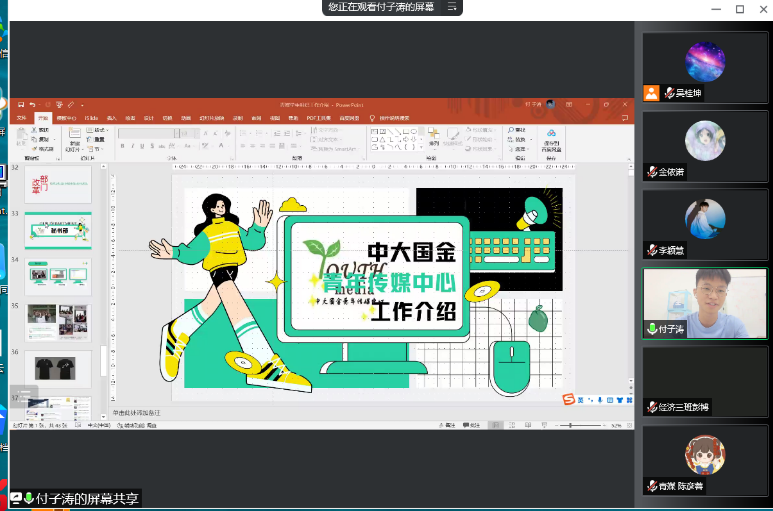Click the Save icon in PowerPoint title bar
This screenshot has width=773, height=511.
pyautogui.click(x=20, y=104)
